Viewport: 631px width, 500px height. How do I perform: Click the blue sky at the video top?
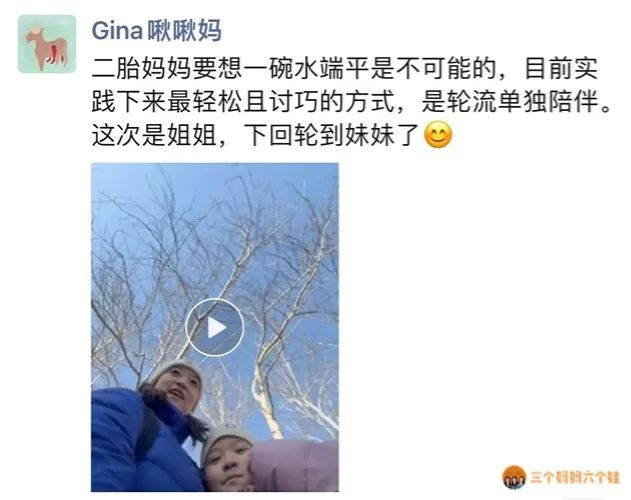(215, 177)
